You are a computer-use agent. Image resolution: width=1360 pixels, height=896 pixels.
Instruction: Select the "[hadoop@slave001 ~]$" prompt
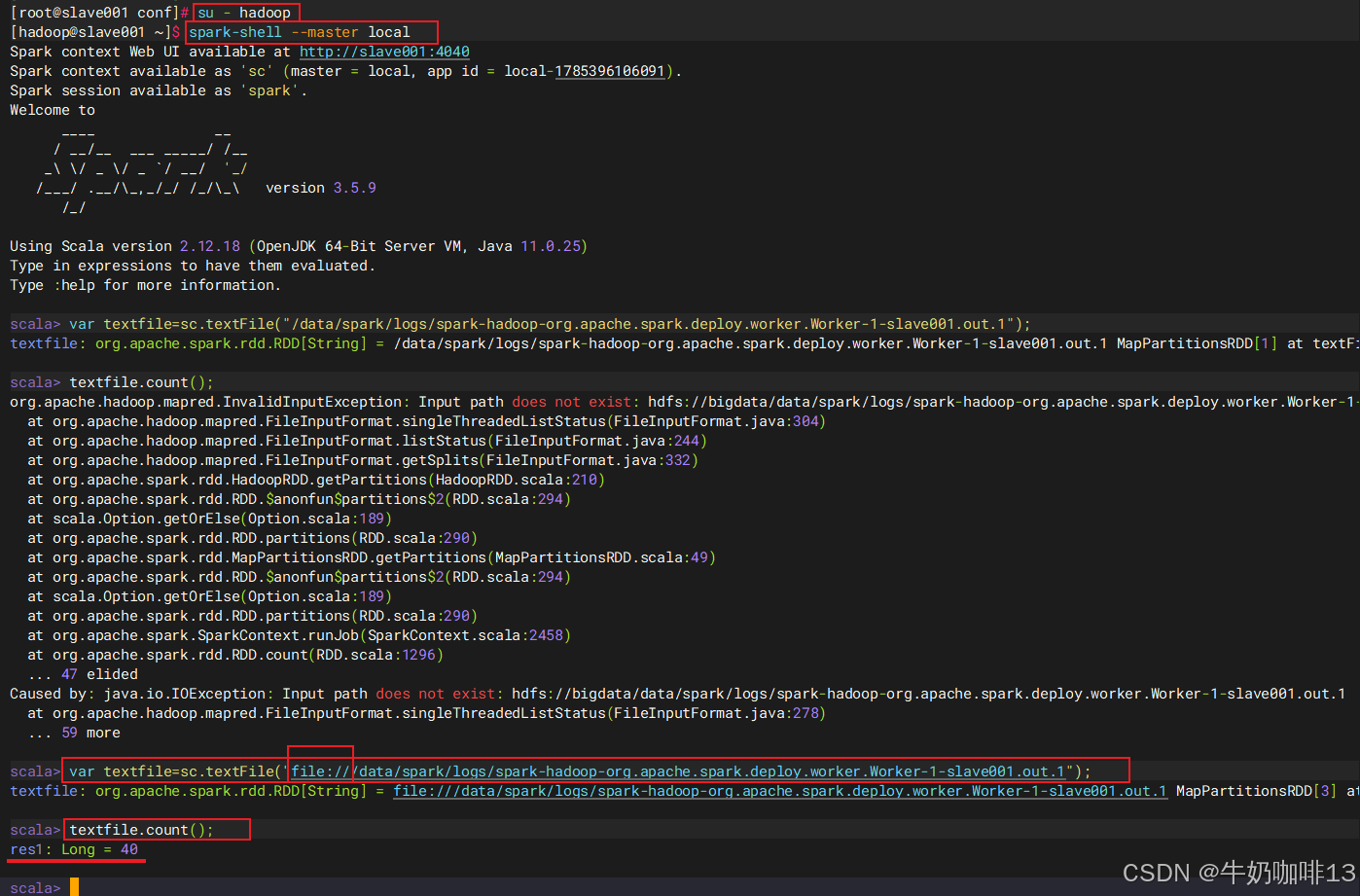(95, 32)
